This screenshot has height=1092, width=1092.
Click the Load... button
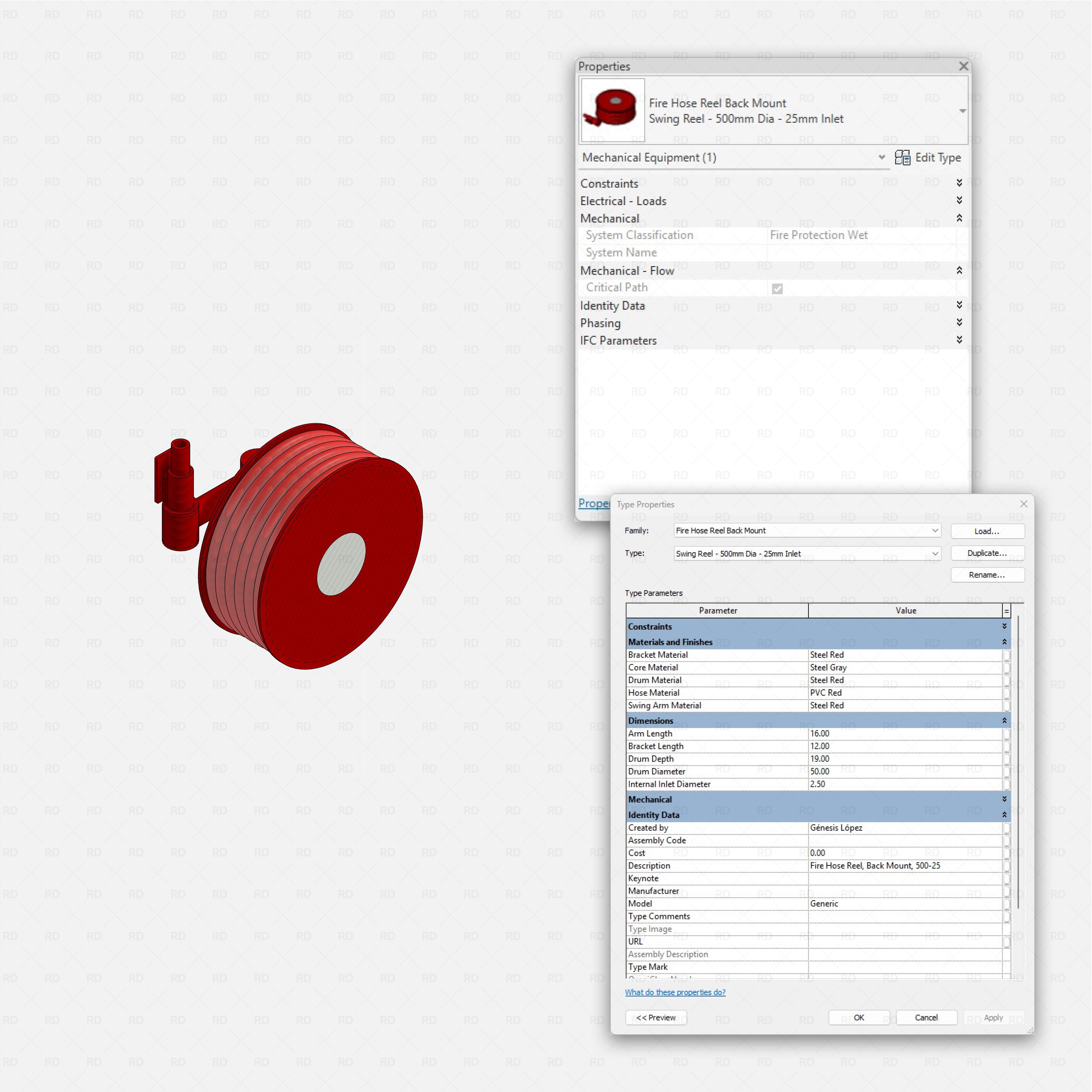(x=987, y=531)
